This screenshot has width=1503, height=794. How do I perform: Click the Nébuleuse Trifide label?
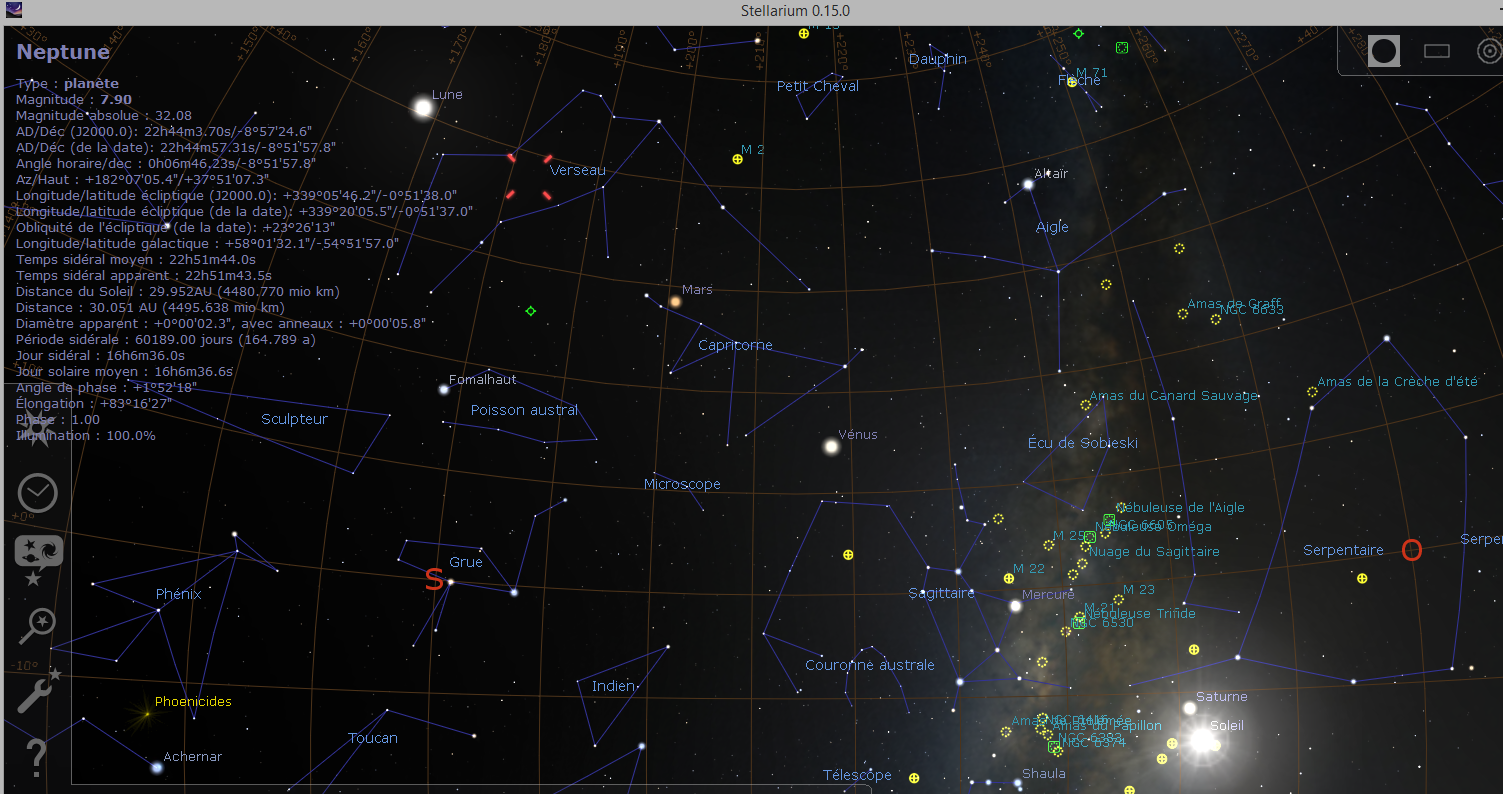coord(1140,614)
